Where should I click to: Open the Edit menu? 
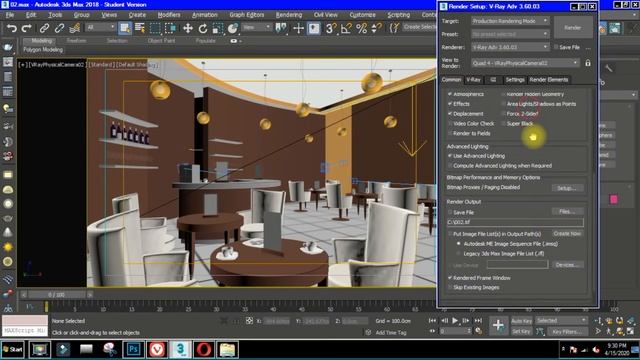point(31,15)
